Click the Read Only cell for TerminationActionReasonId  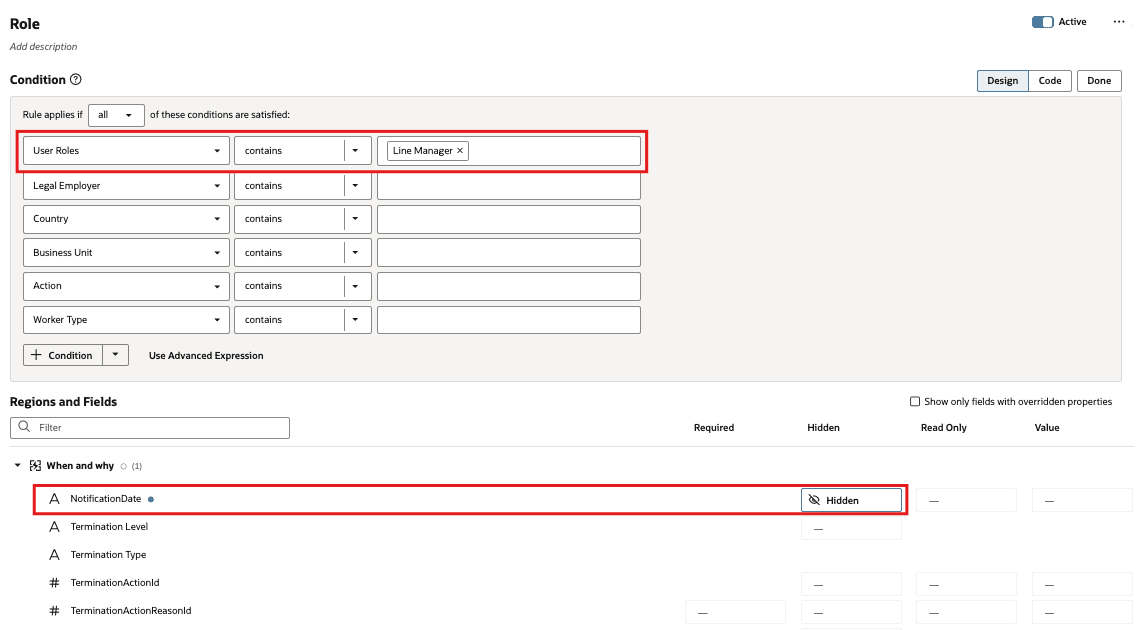click(966, 612)
